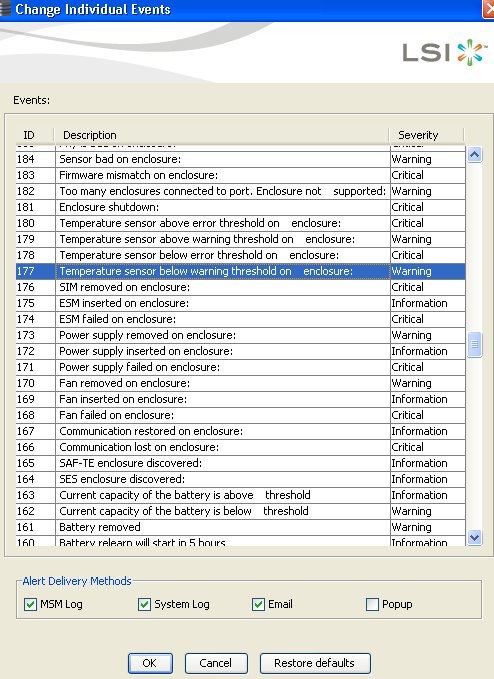Select SES enclosure discovered row

[x=241, y=479]
